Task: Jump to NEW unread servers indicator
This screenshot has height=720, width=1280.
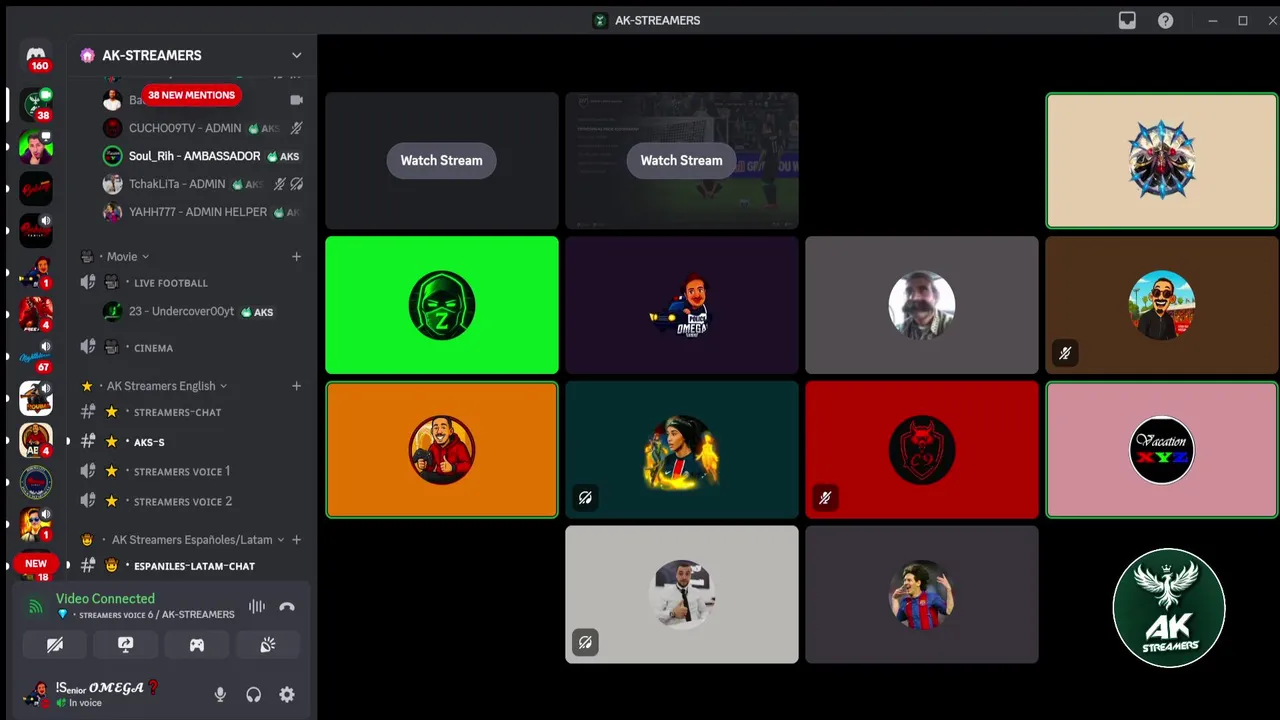Action: point(36,563)
